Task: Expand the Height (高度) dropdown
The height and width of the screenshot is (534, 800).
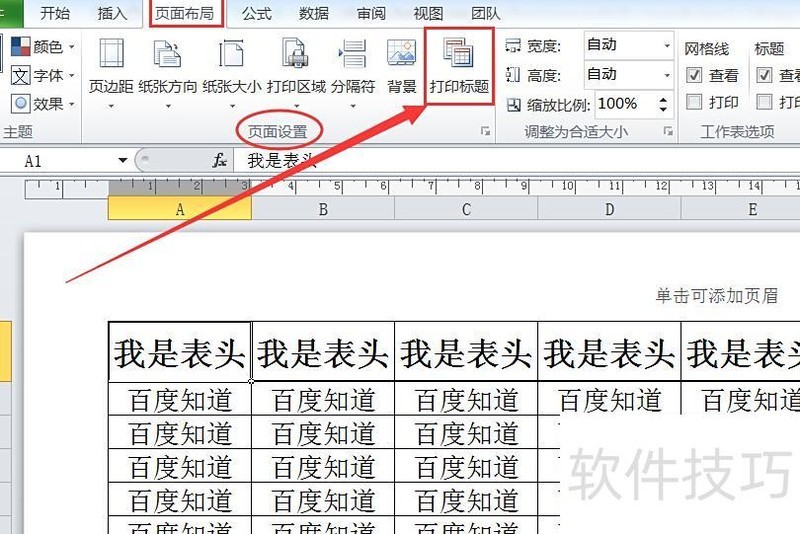Action: point(667,74)
